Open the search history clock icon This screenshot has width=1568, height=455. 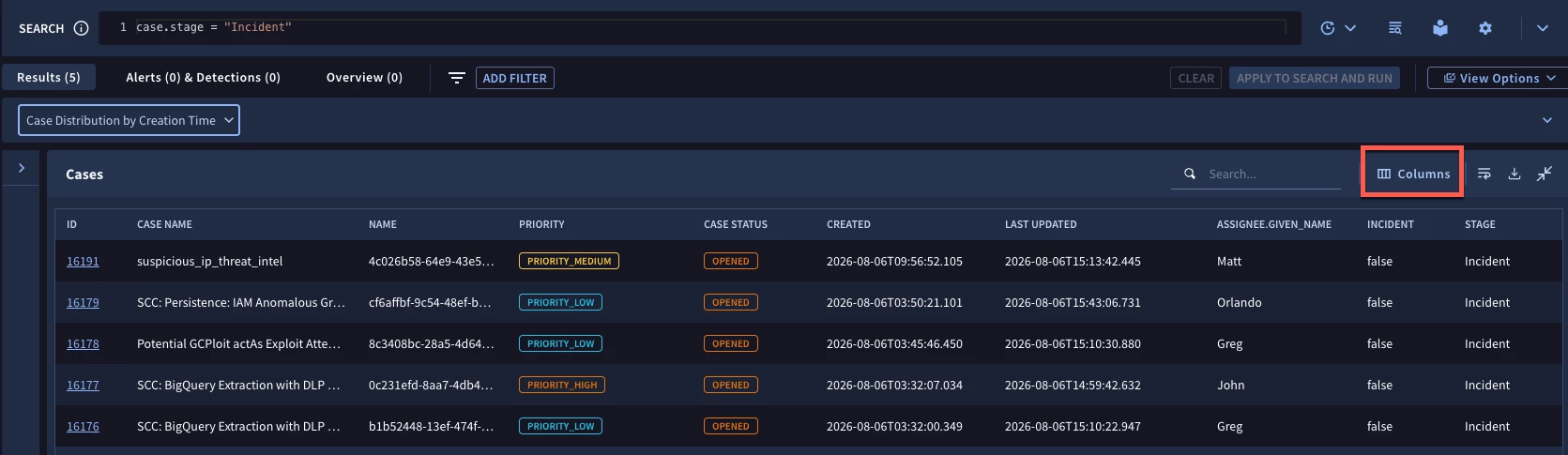pos(1328,28)
